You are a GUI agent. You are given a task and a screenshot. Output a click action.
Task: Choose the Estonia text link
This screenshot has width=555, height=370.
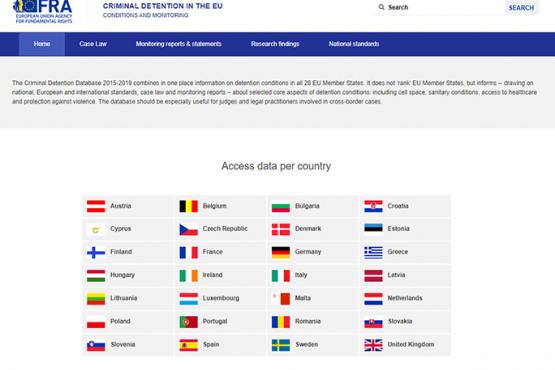(x=399, y=229)
